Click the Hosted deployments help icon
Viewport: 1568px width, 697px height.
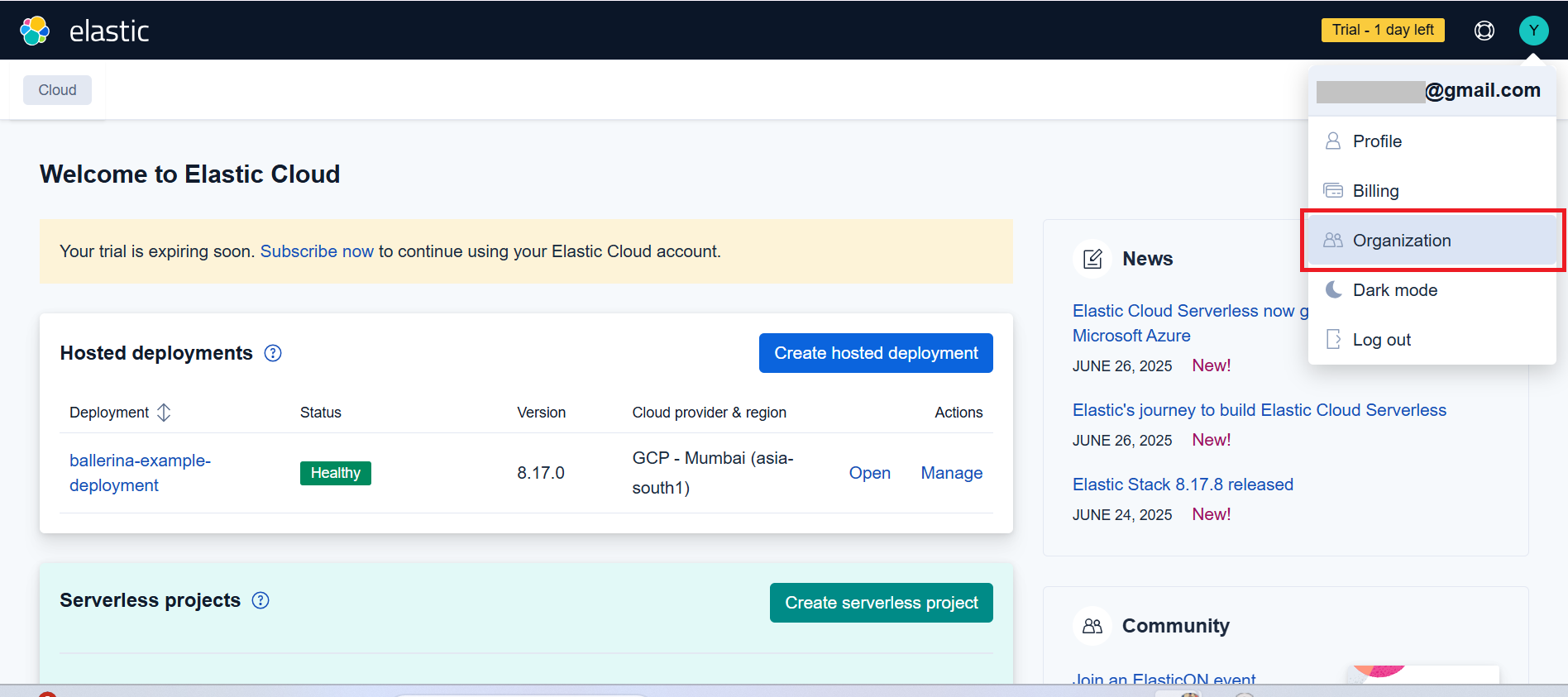tap(273, 353)
